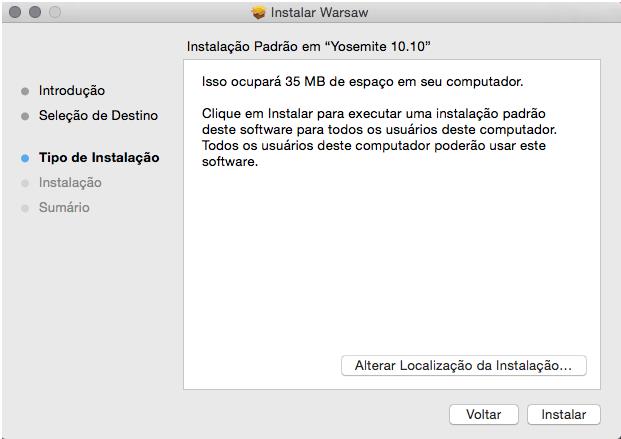This screenshot has height=439, width=621.
Task: Click the gray zoom window button
Action: pos(54,13)
